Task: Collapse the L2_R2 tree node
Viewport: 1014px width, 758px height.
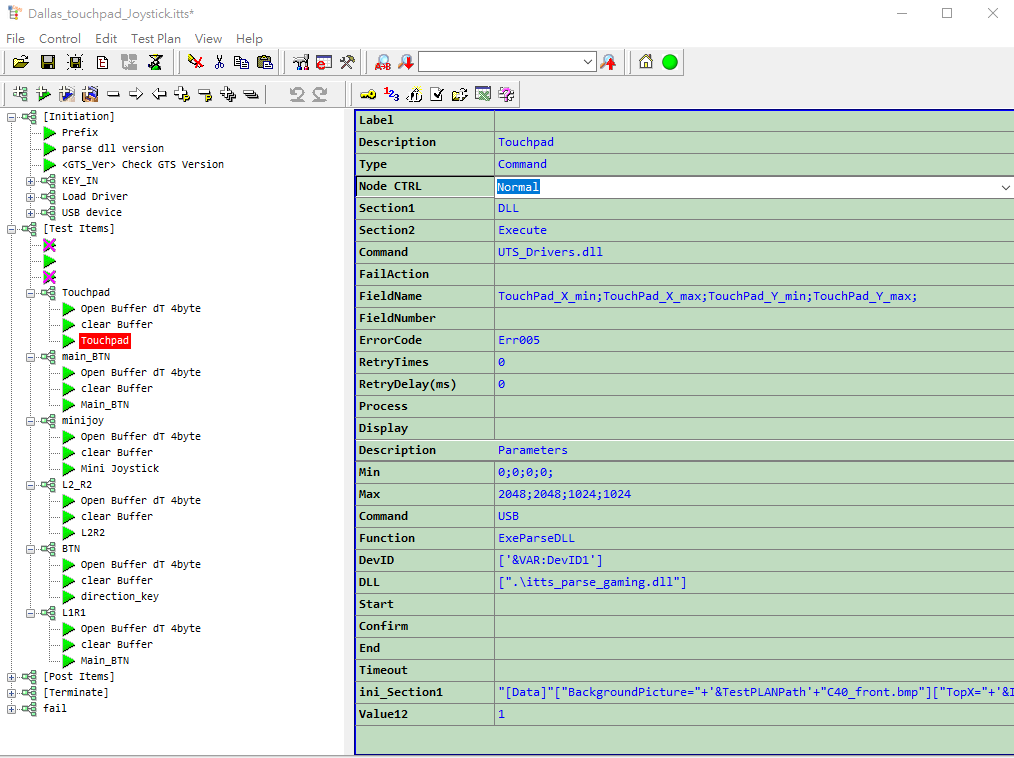Action: click(x=30, y=485)
